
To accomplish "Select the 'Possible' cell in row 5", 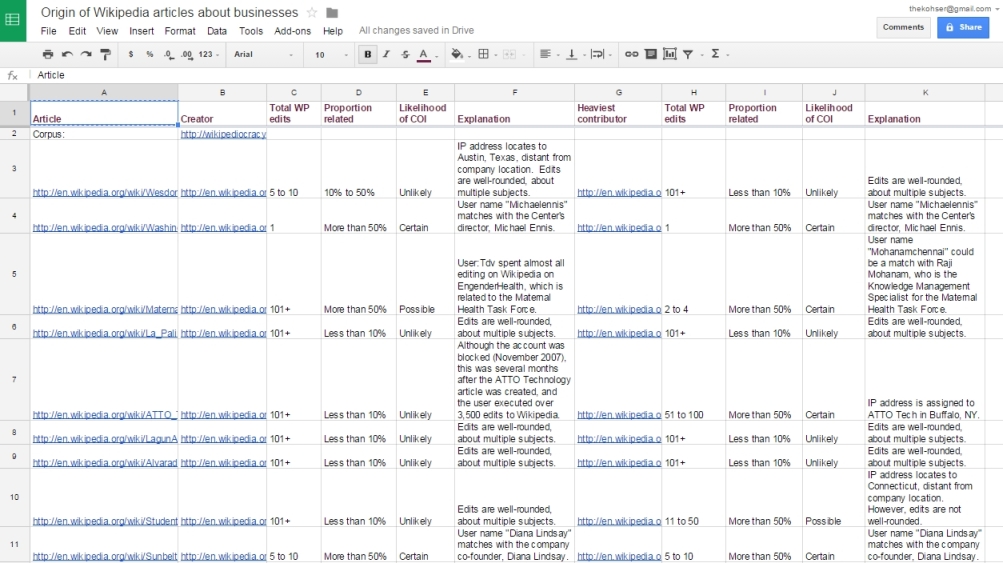I will pos(425,274).
